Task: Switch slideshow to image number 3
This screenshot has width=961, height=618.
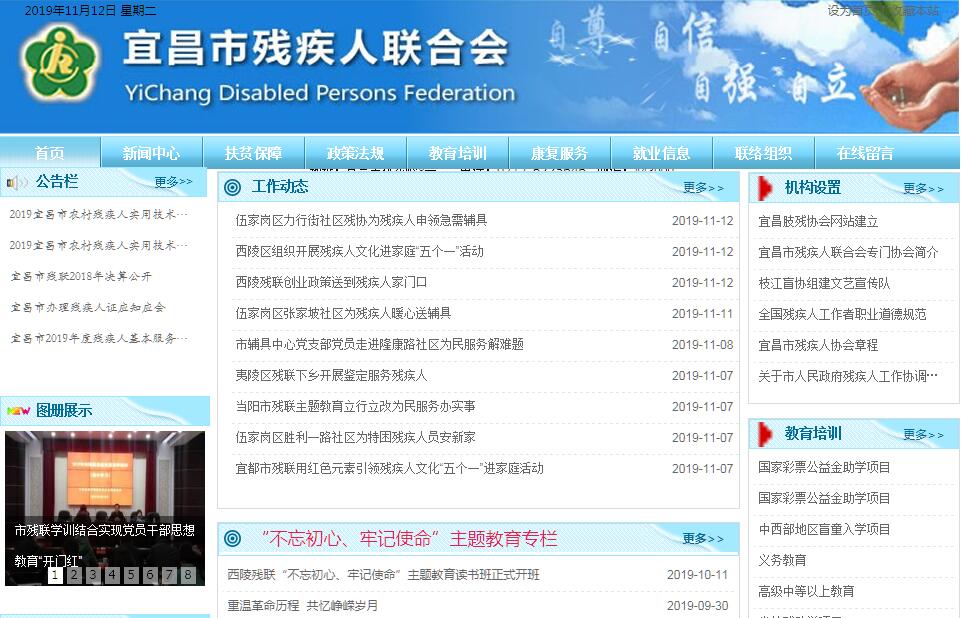Action: click(x=92, y=574)
